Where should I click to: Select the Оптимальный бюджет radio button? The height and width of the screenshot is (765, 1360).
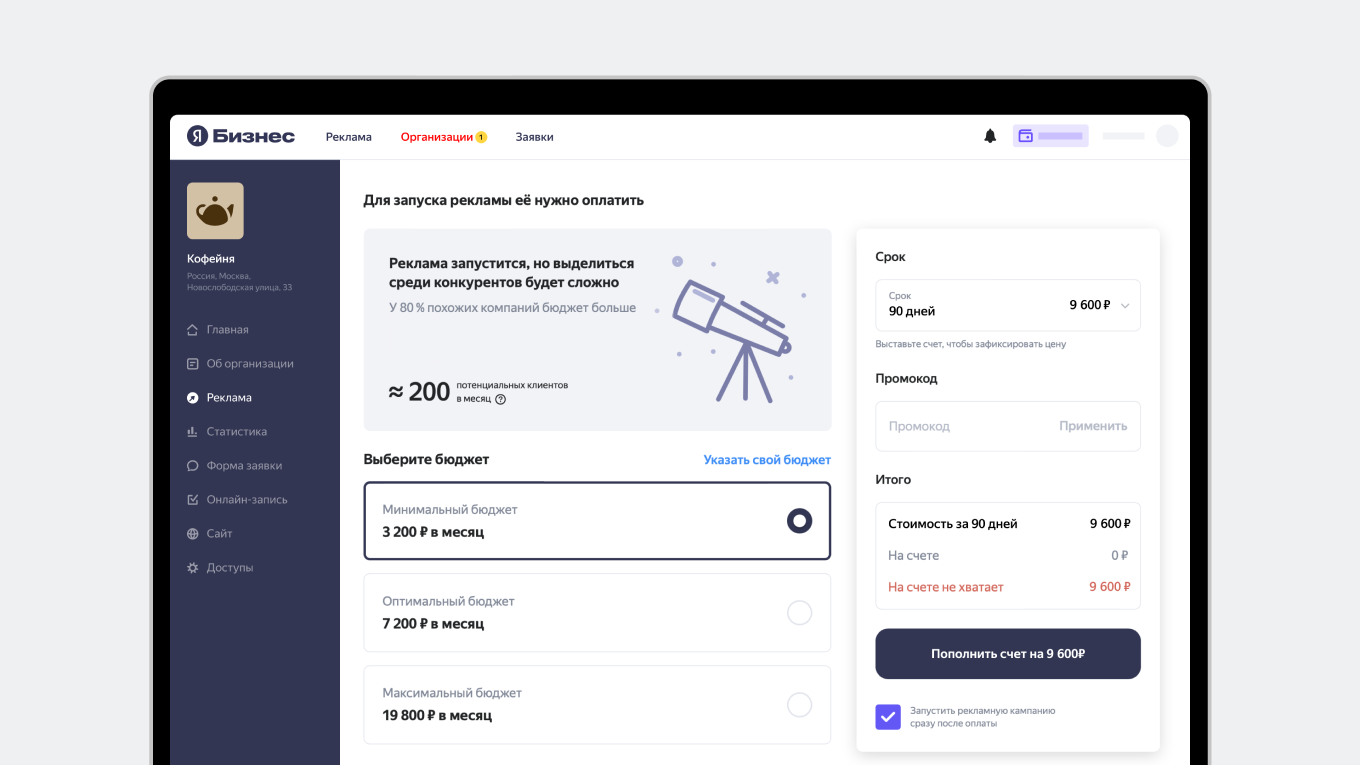pyautogui.click(x=799, y=613)
